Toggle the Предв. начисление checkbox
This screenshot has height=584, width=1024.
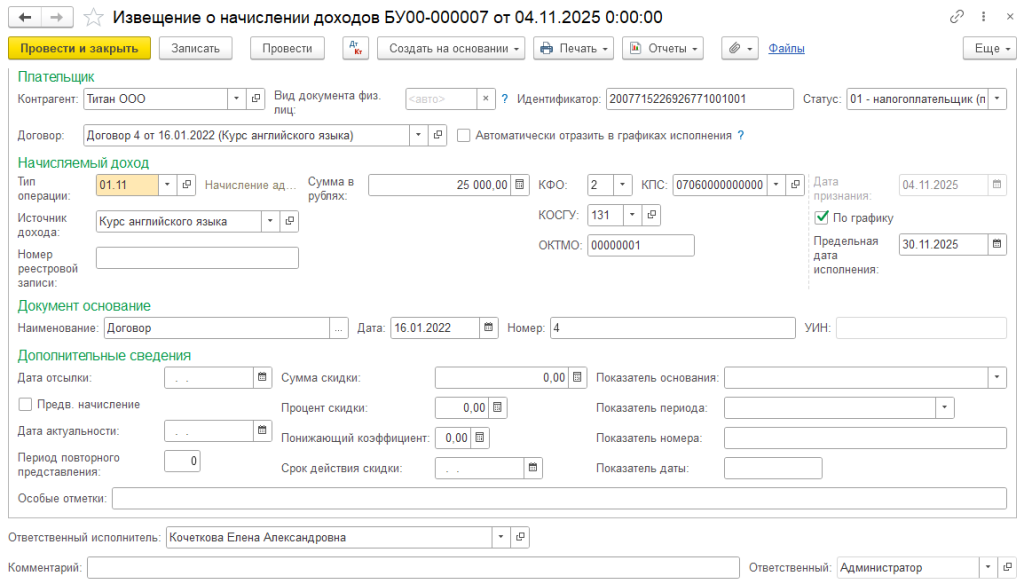25,405
